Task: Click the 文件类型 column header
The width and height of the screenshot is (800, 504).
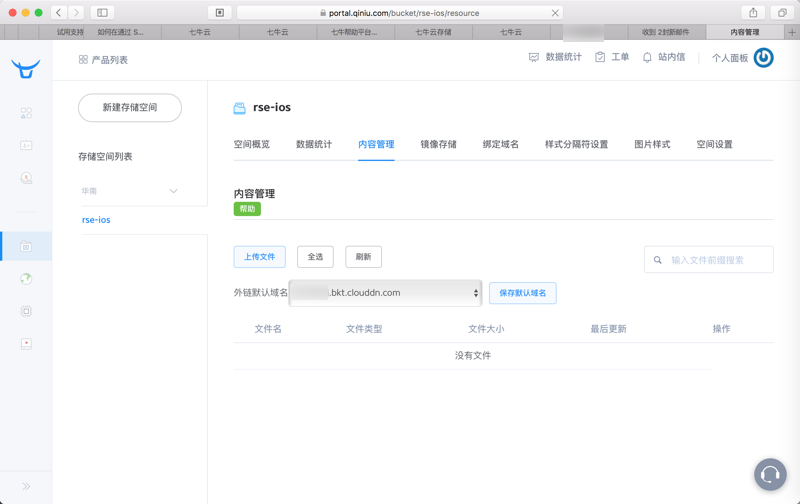Action: click(364, 329)
